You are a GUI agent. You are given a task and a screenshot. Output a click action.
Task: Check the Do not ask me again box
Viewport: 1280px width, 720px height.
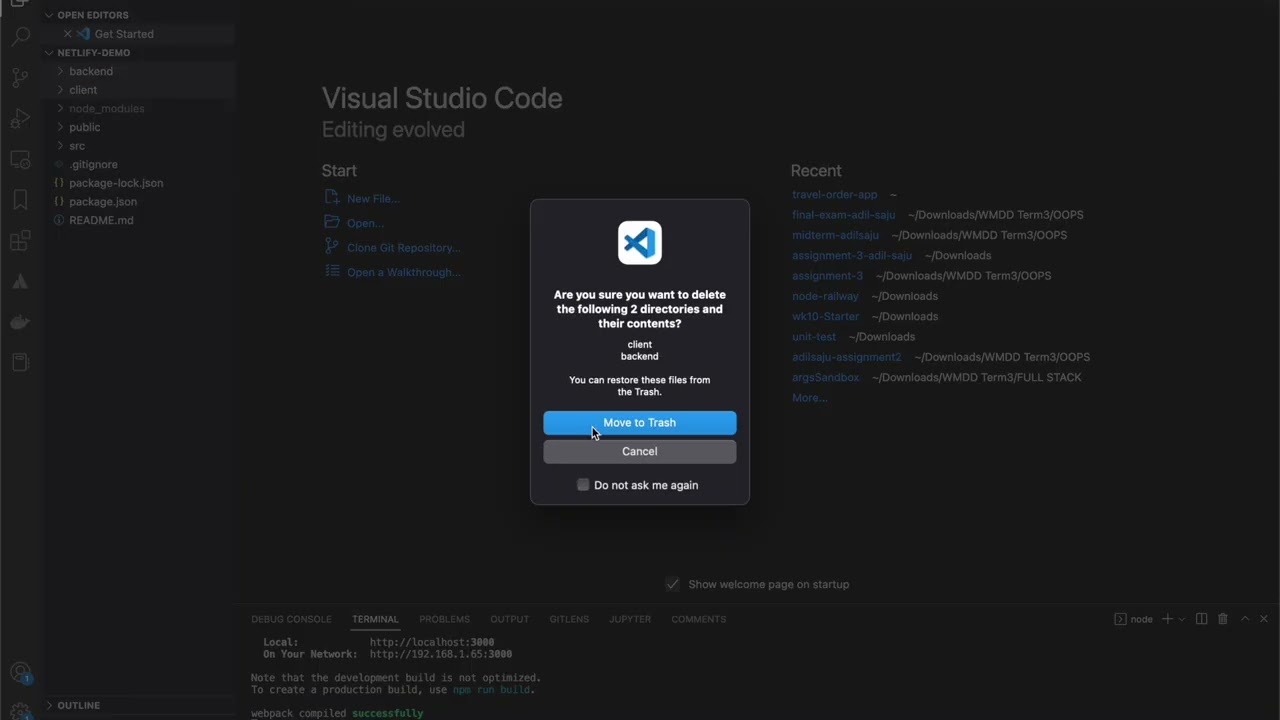[x=583, y=485]
